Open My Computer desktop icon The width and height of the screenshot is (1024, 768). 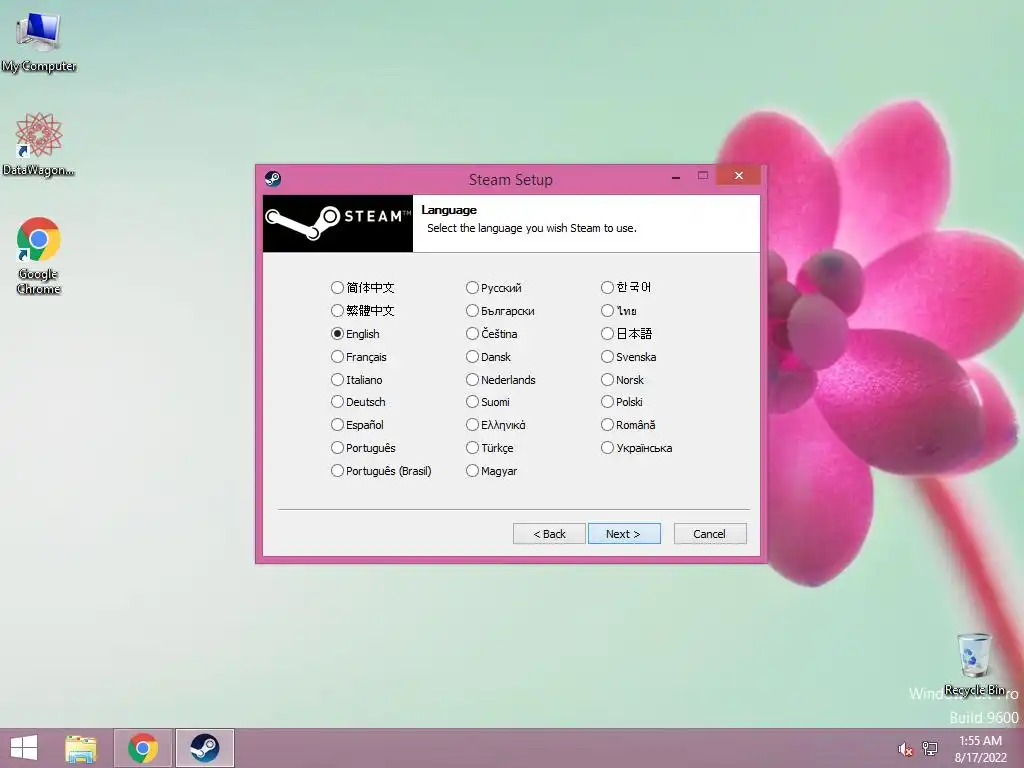(x=39, y=42)
